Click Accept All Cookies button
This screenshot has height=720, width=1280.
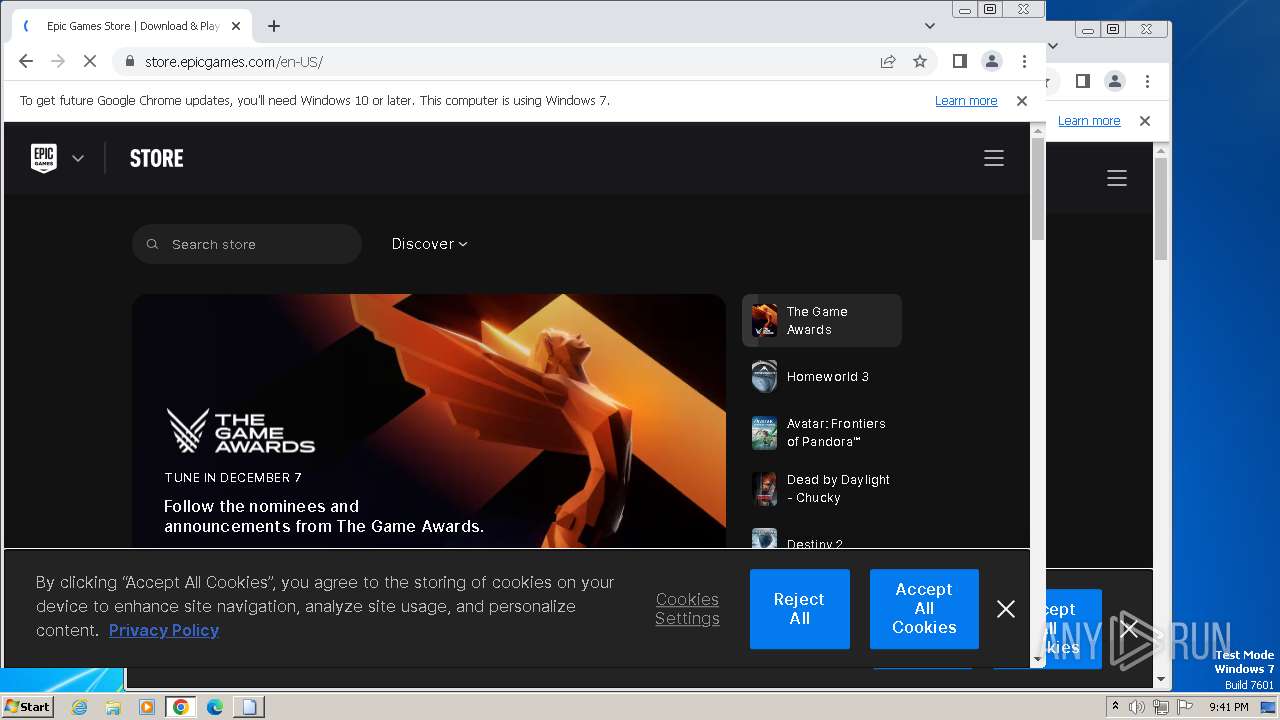pos(924,609)
